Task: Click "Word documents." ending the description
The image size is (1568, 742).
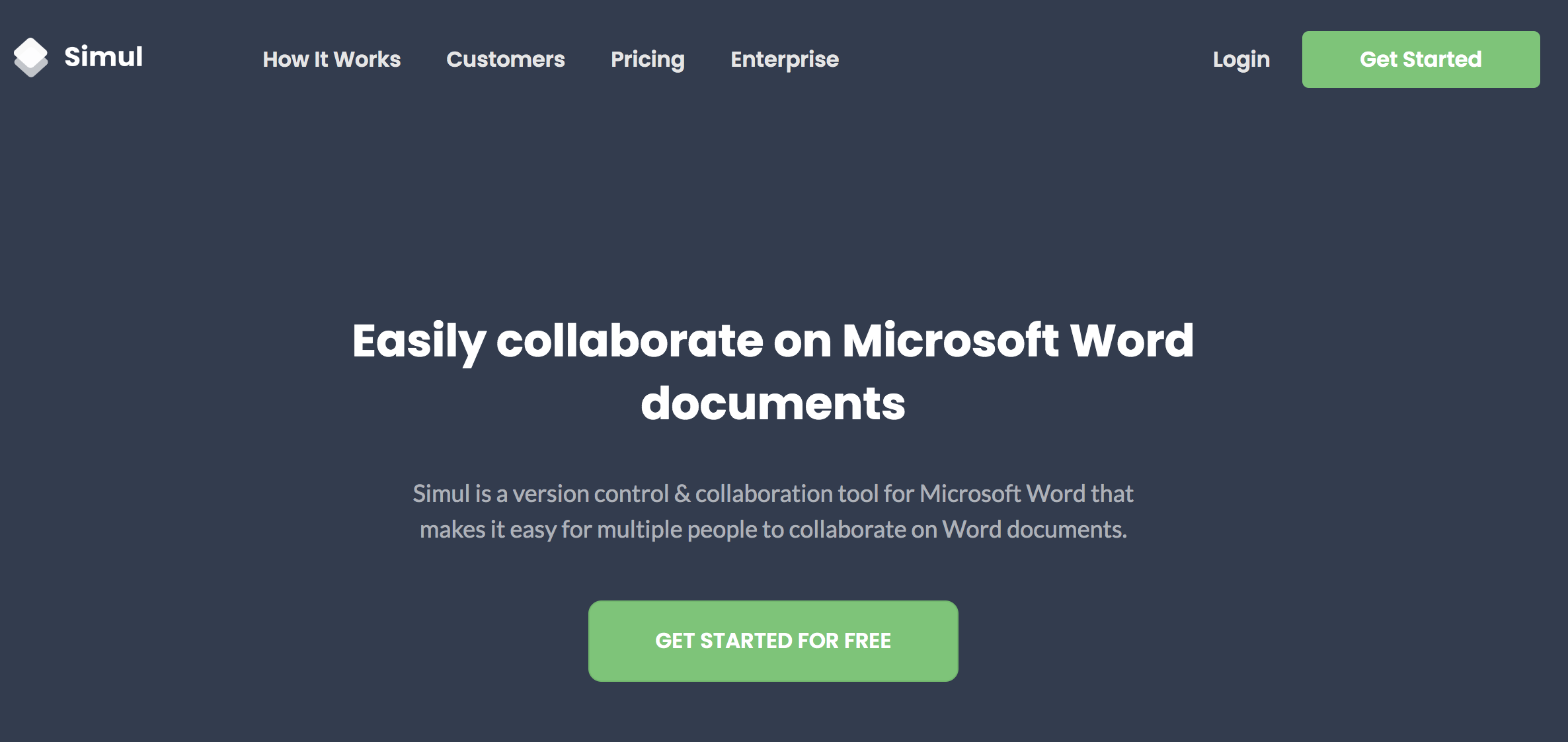Action: [1034, 530]
